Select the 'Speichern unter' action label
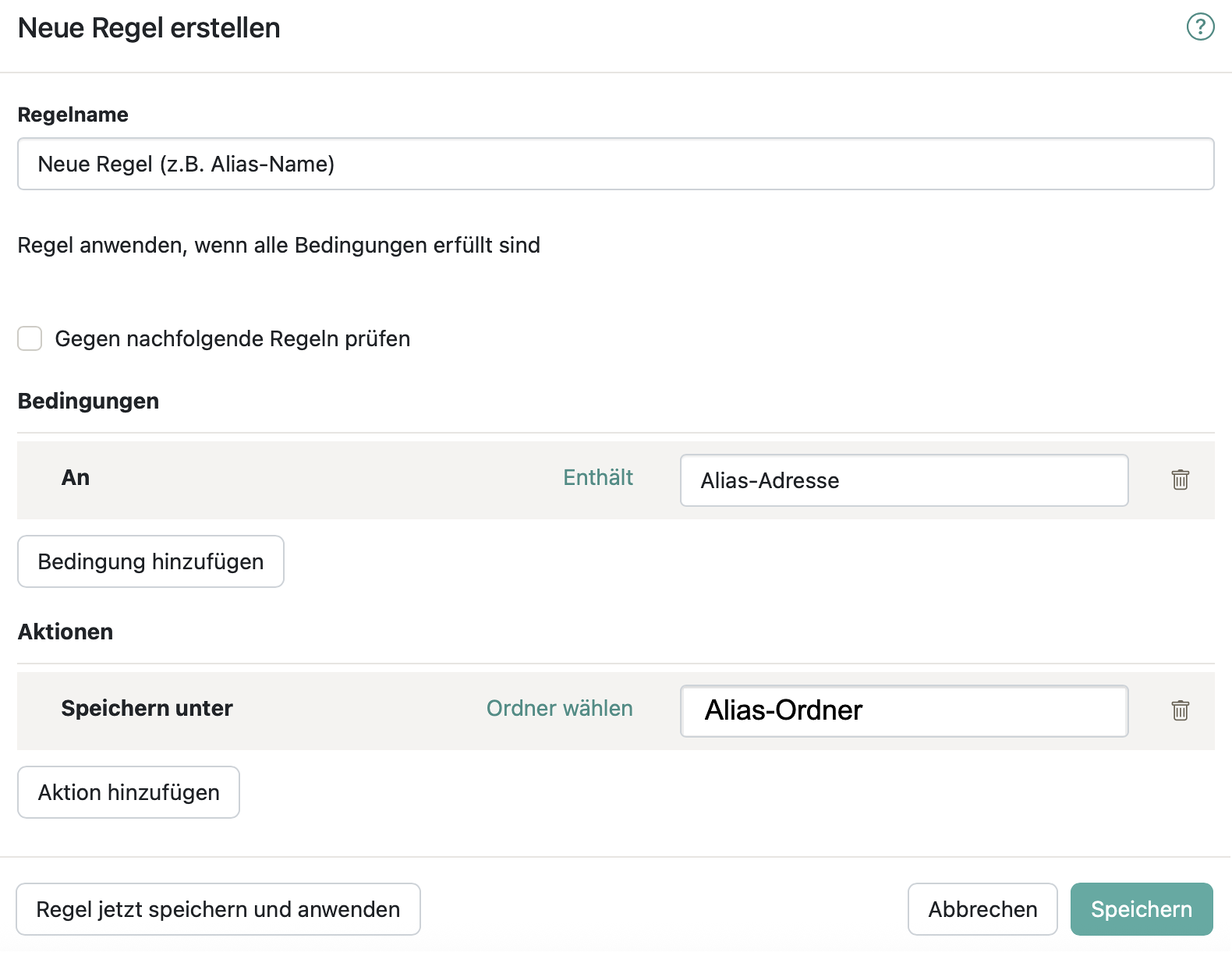Image resolution: width=1232 pixels, height=977 pixels. (147, 709)
